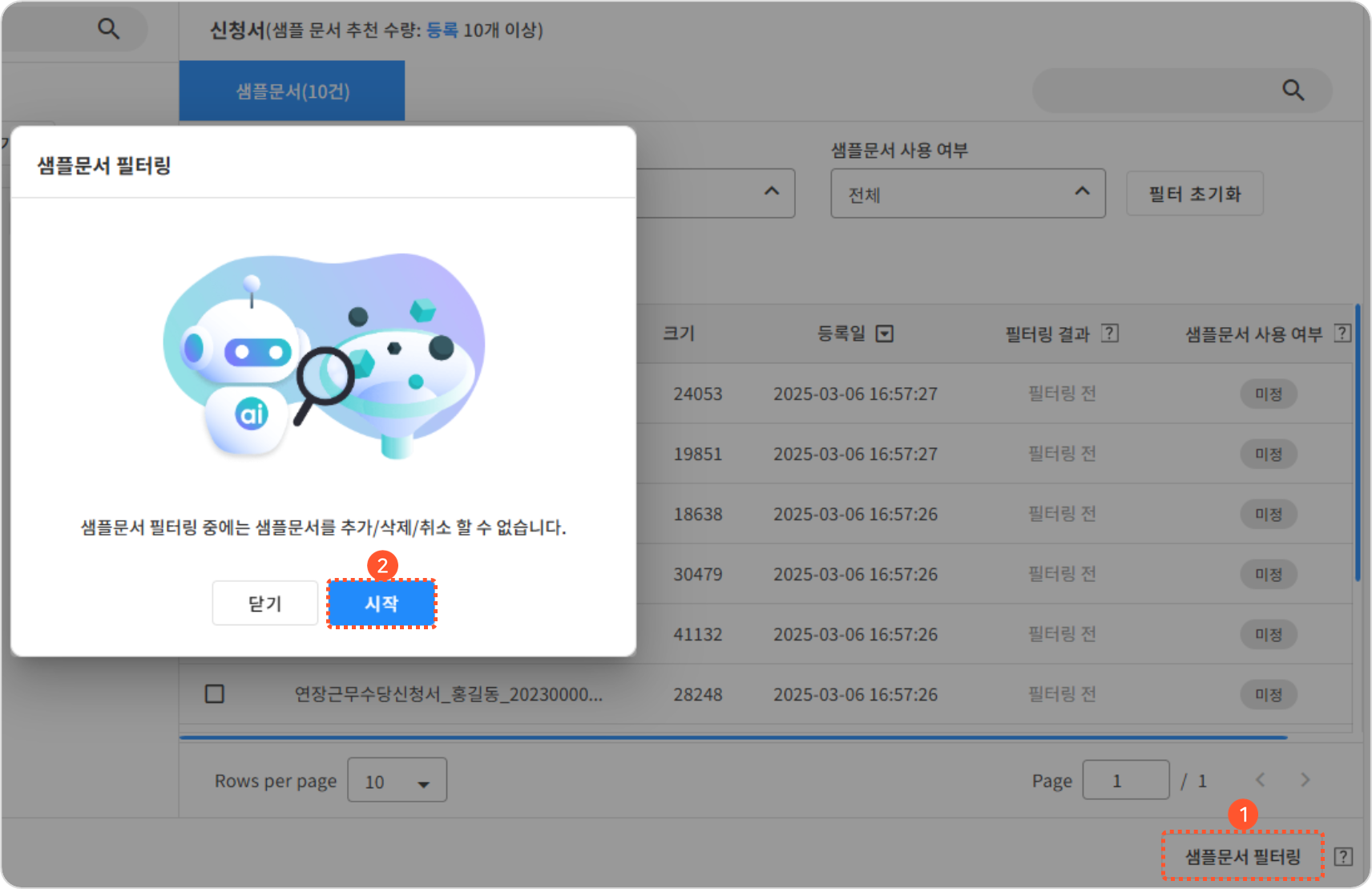The height and width of the screenshot is (889, 1372).
Task: Check the box for 연장근무수당신청서_홍길동 row
Action: pos(215,693)
